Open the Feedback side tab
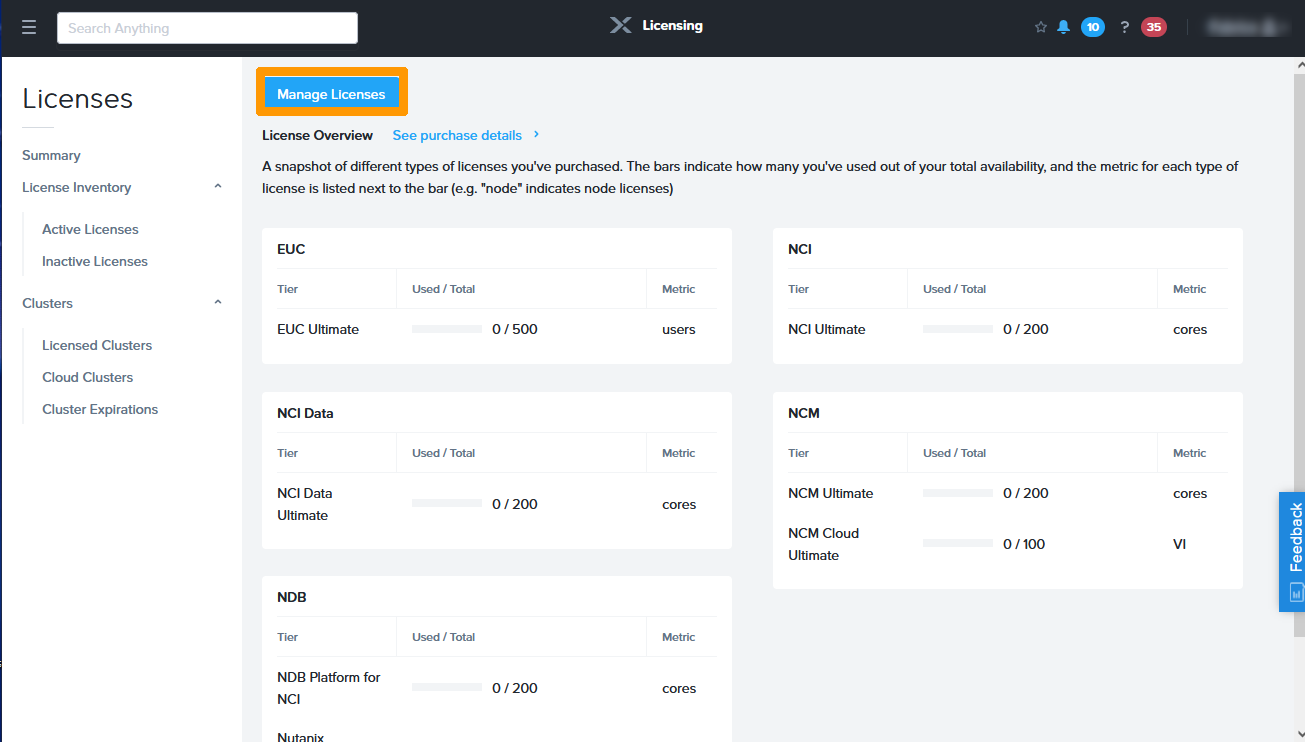1305x742 pixels. 1292,550
